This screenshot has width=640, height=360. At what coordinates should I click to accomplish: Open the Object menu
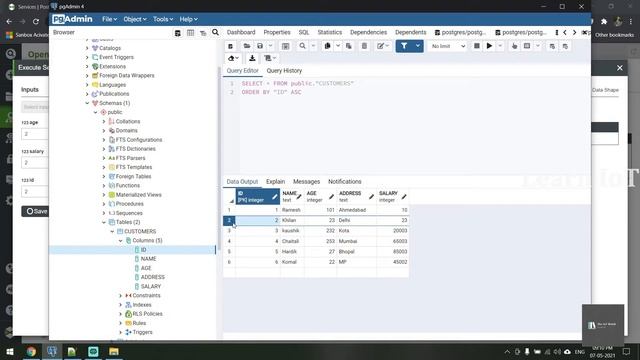(x=135, y=19)
